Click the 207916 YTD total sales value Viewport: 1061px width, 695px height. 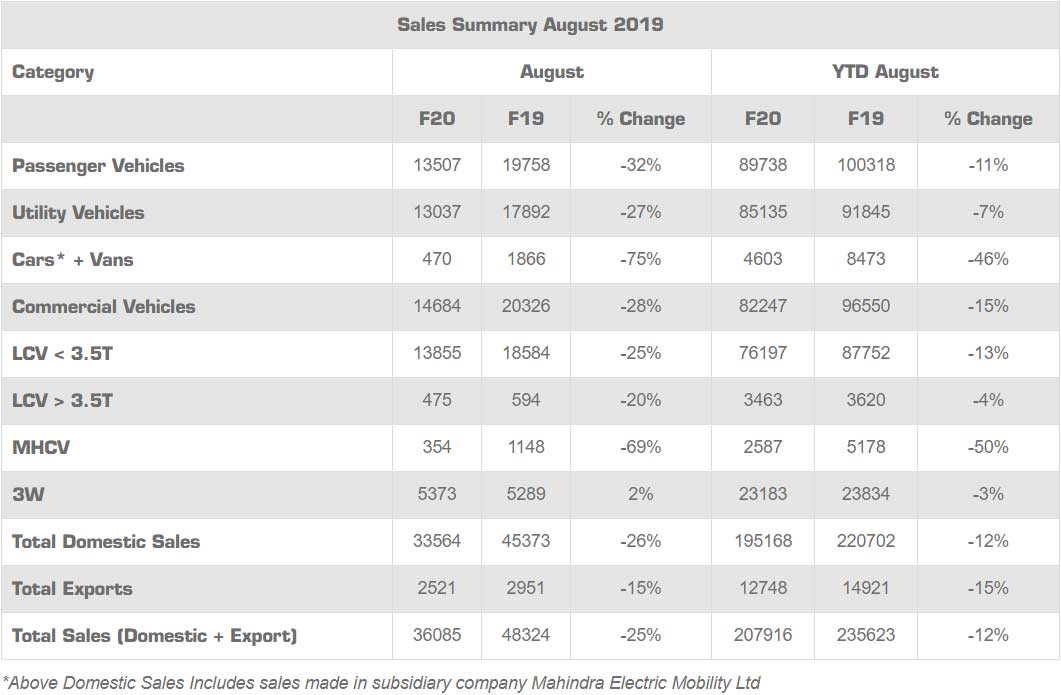click(763, 636)
